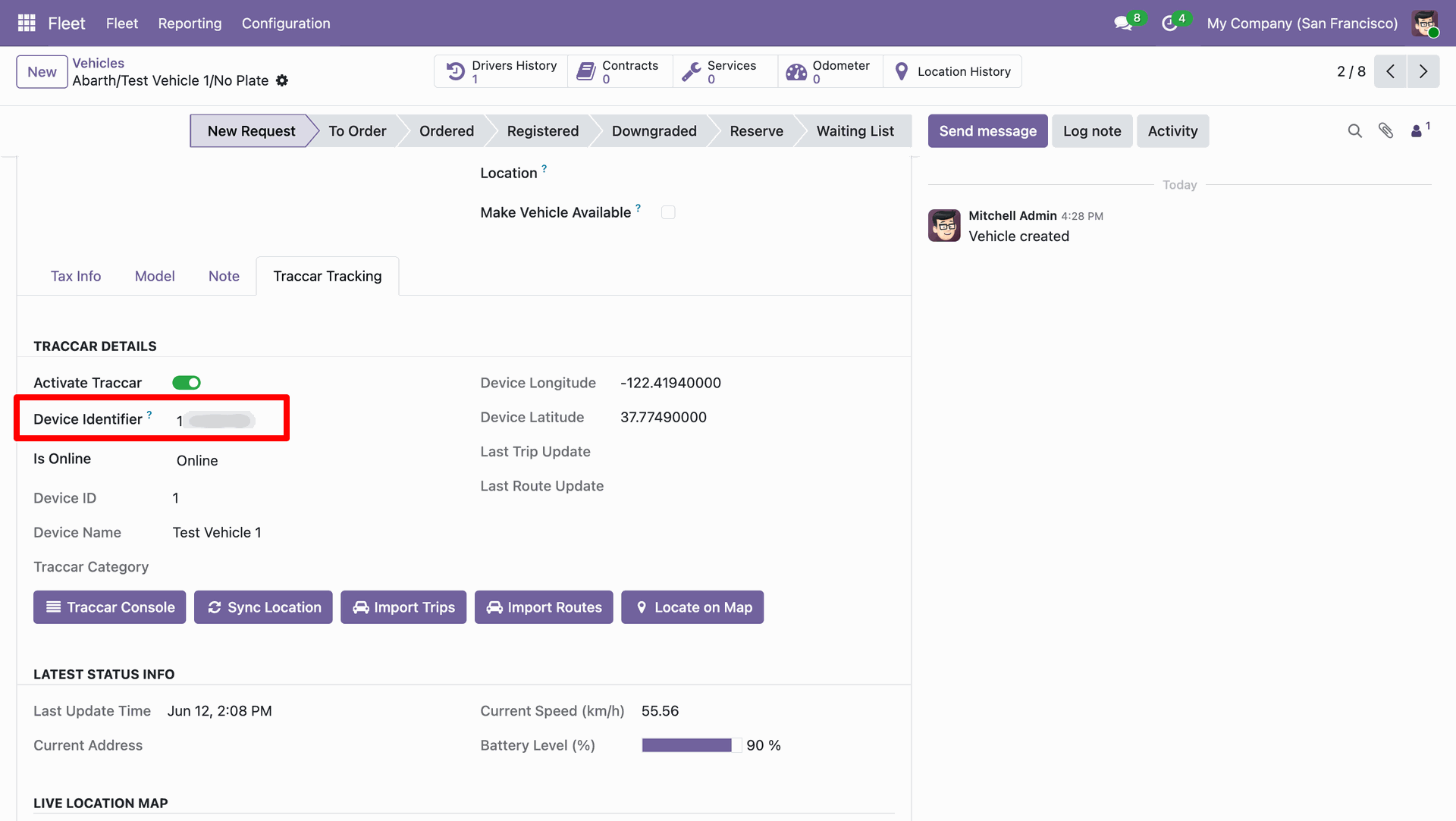The width and height of the screenshot is (1456, 821).
Task: Switch to Model tab
Action: [x=155, y=276]
